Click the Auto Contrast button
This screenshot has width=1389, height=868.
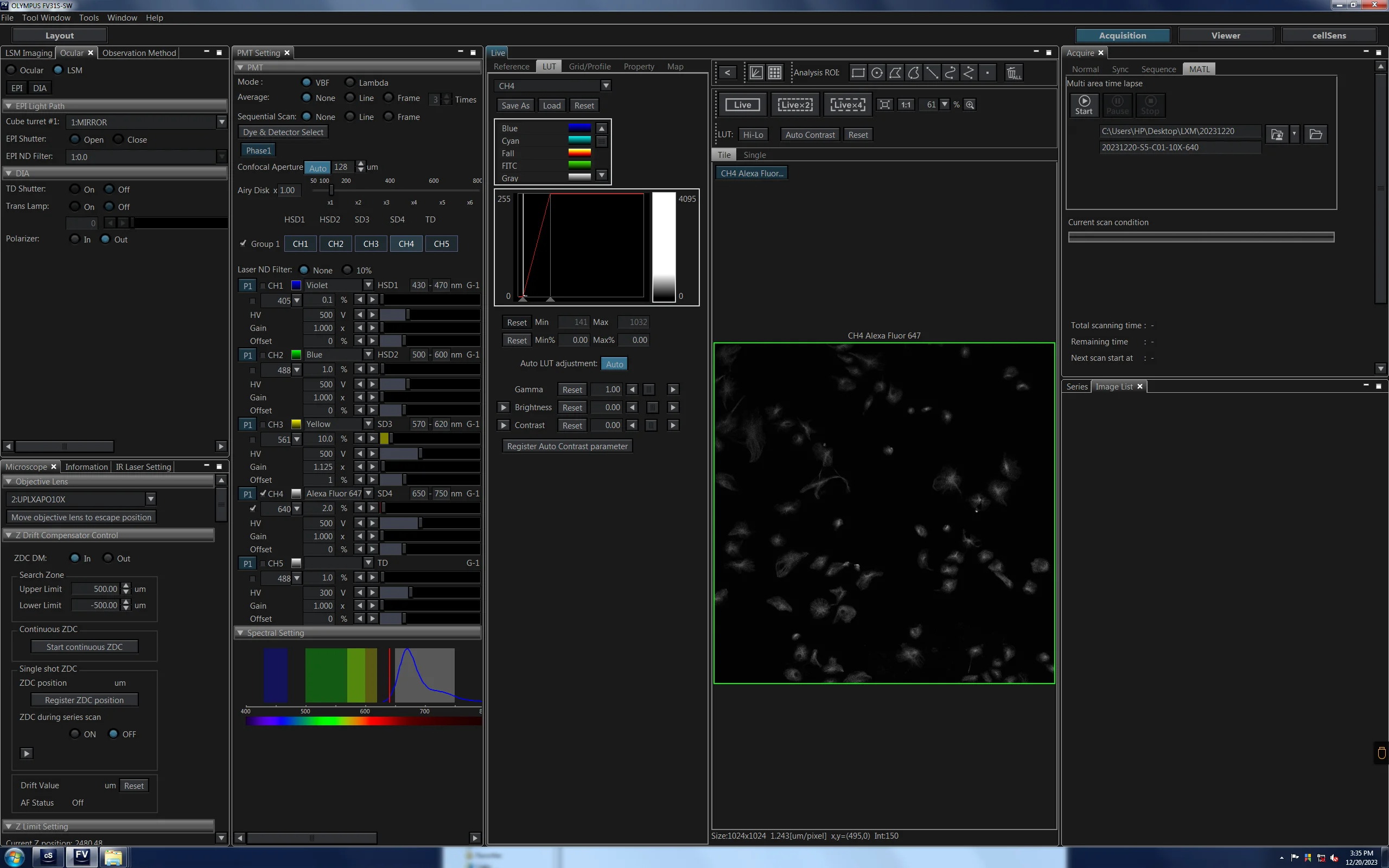tap(810, 135)
